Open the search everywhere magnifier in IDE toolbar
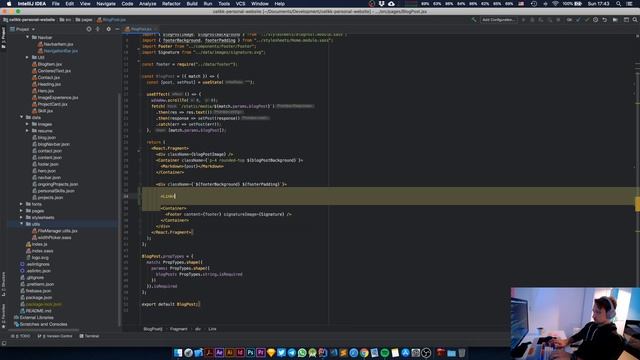 tap(635, 20)
